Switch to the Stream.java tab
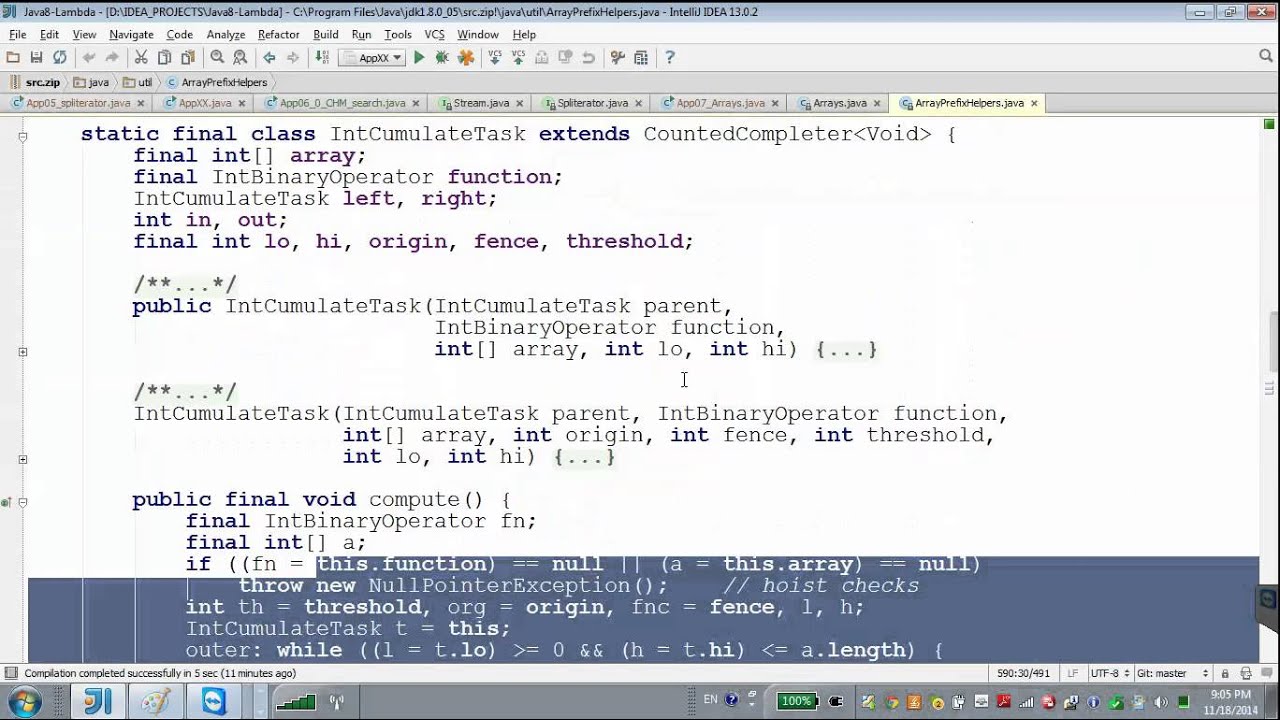 point(481,103)
